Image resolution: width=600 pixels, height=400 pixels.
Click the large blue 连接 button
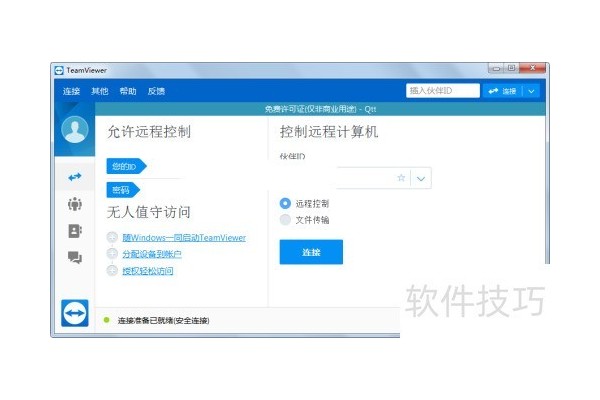pyautogui.click(x=311, y=252)
